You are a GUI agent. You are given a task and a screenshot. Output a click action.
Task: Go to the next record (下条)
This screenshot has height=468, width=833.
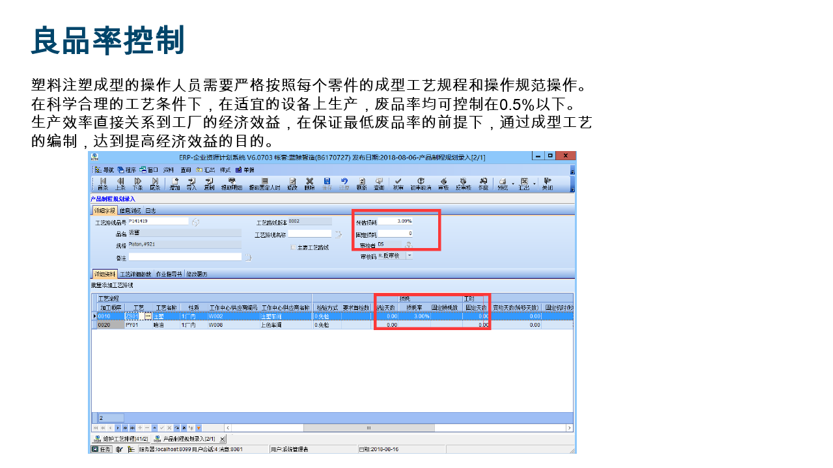coord(137,184)
